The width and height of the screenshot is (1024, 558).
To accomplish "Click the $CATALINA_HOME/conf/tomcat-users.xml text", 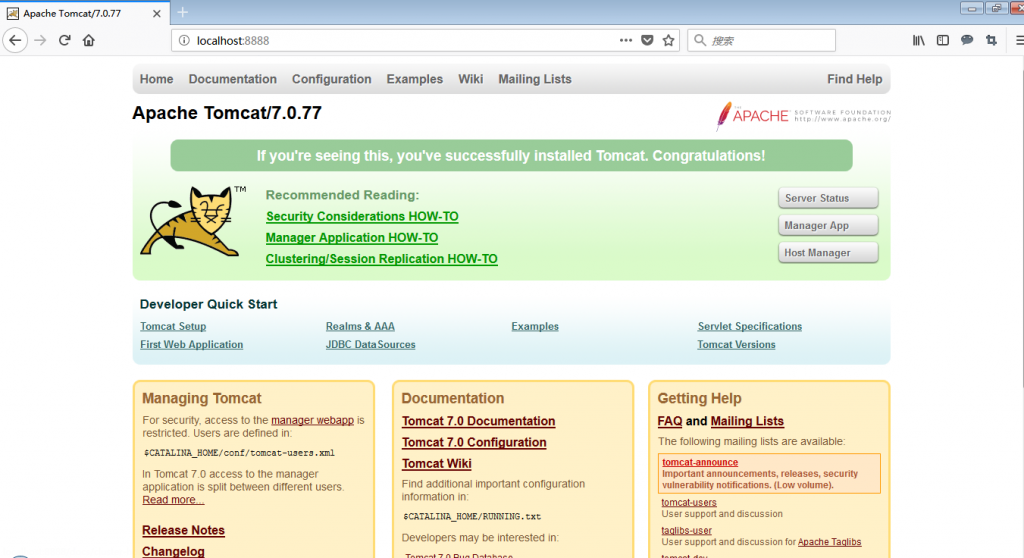I will [x=239, y=453].
